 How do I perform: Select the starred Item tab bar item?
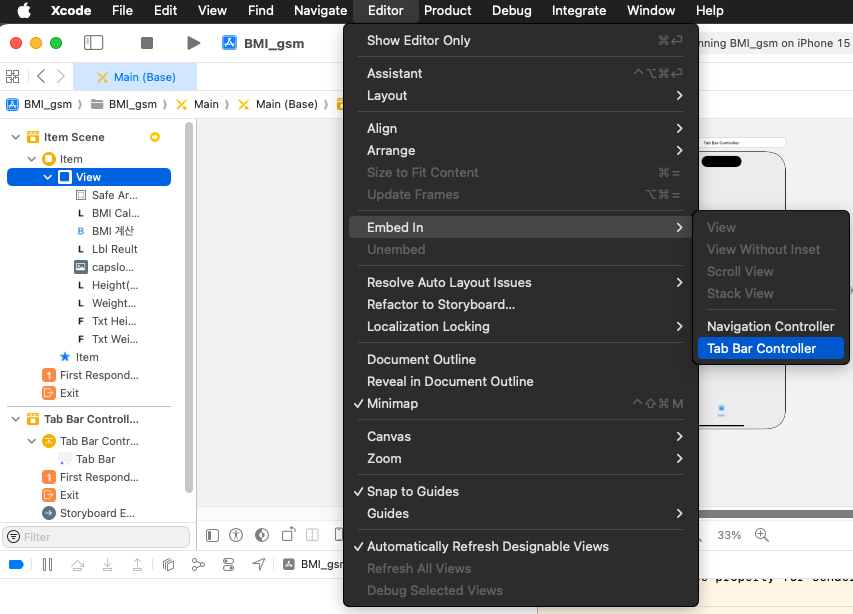[79, 357]
